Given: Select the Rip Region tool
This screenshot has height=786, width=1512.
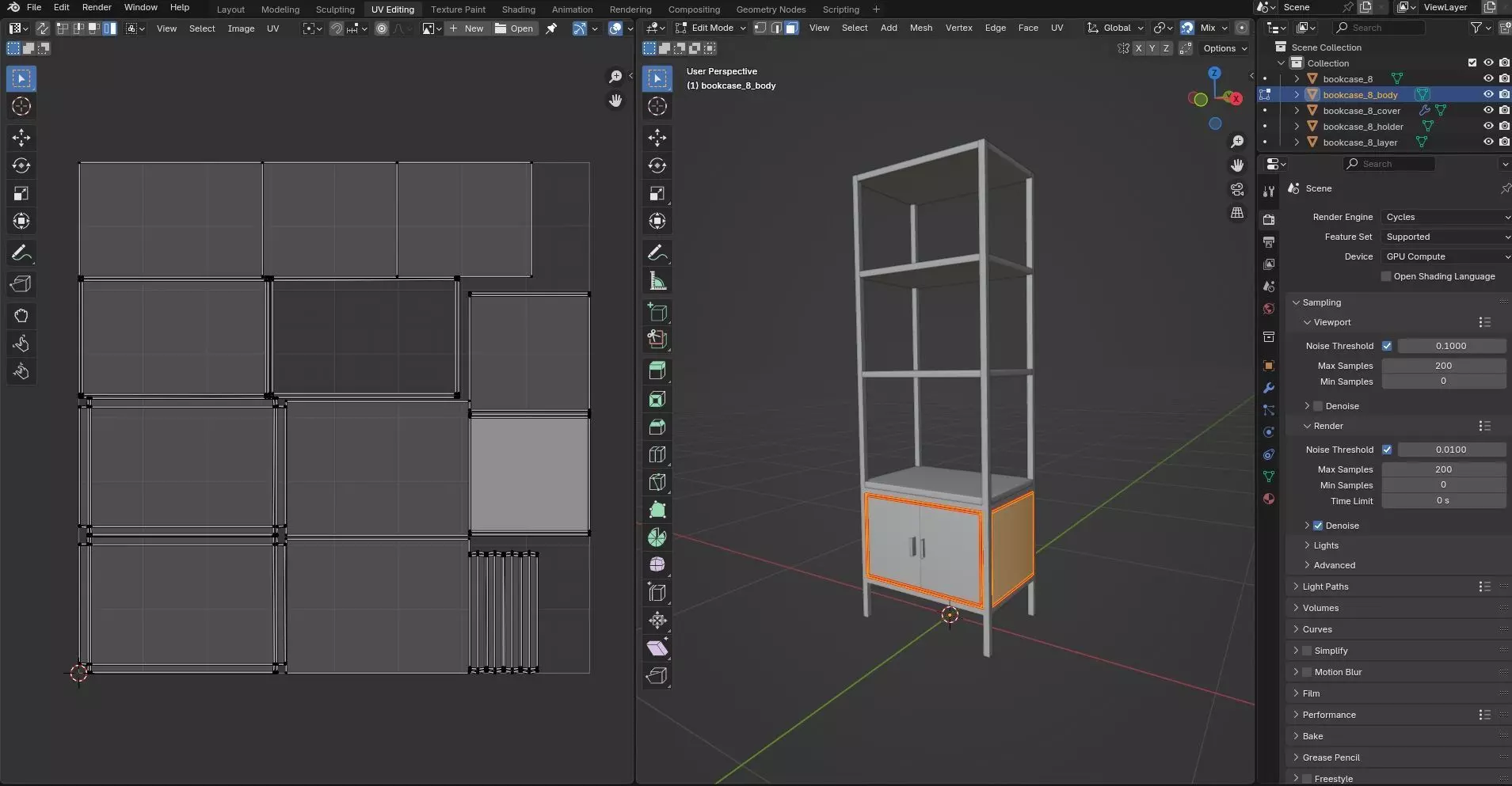Looking at the screenshot, I should pos(657,676).
